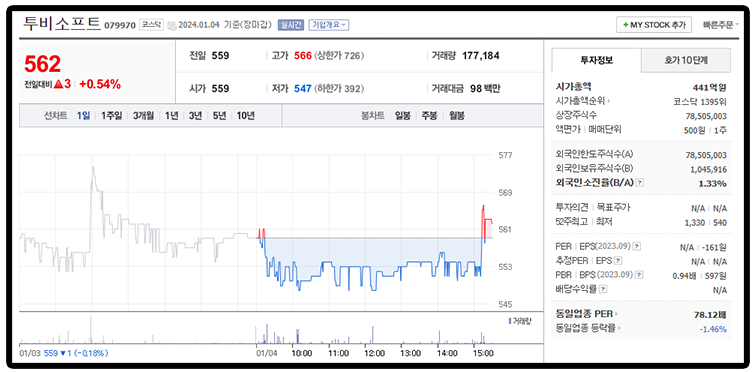
Task: Click the 고가 value 566
Action: tap(303, 56)
